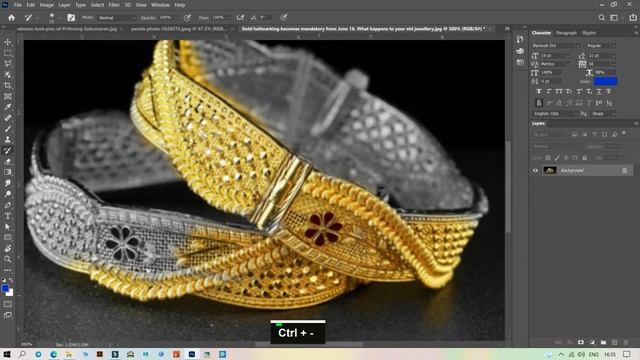Toggle Faux Bold in Character panel
The width and height of the screenshot is (640, 360).
coord(538,91)
